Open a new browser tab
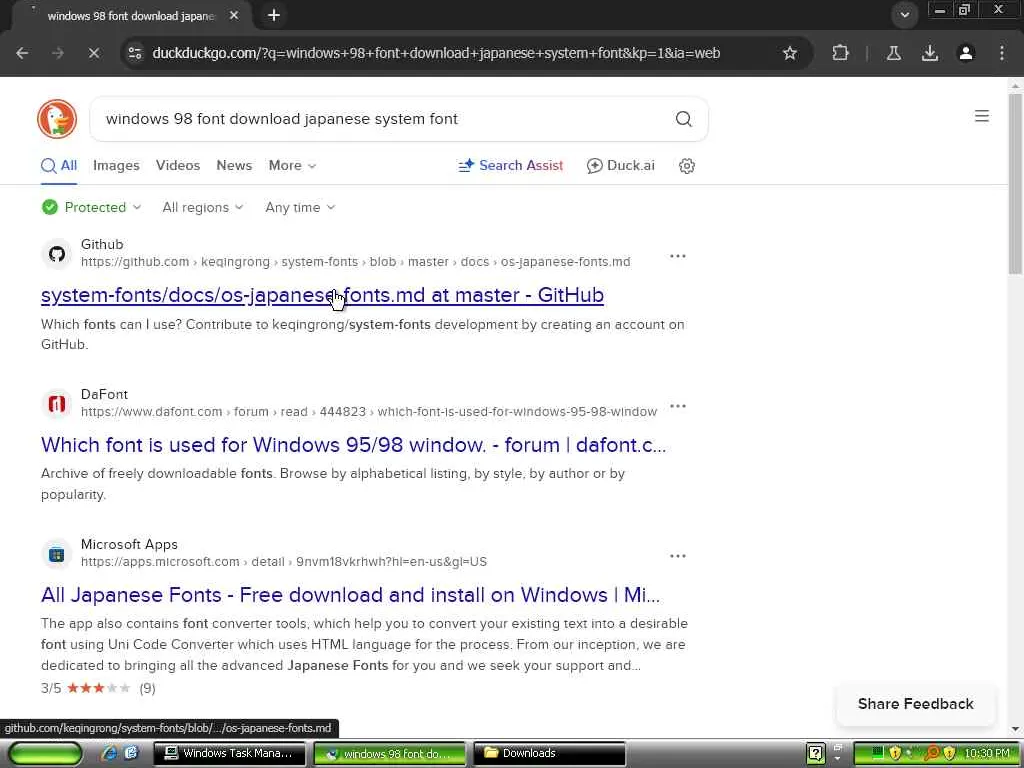The image size is (1024, 768). tap(274, 15)
